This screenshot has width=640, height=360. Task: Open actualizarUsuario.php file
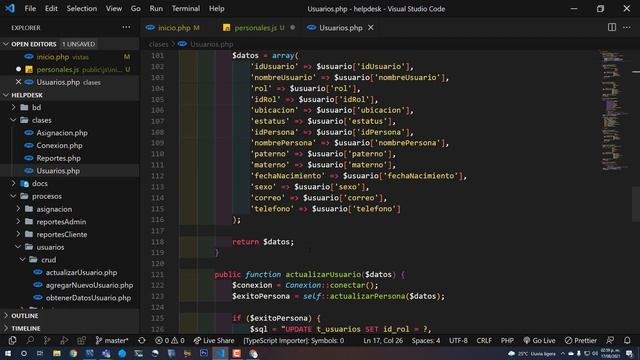coord(81,272)
